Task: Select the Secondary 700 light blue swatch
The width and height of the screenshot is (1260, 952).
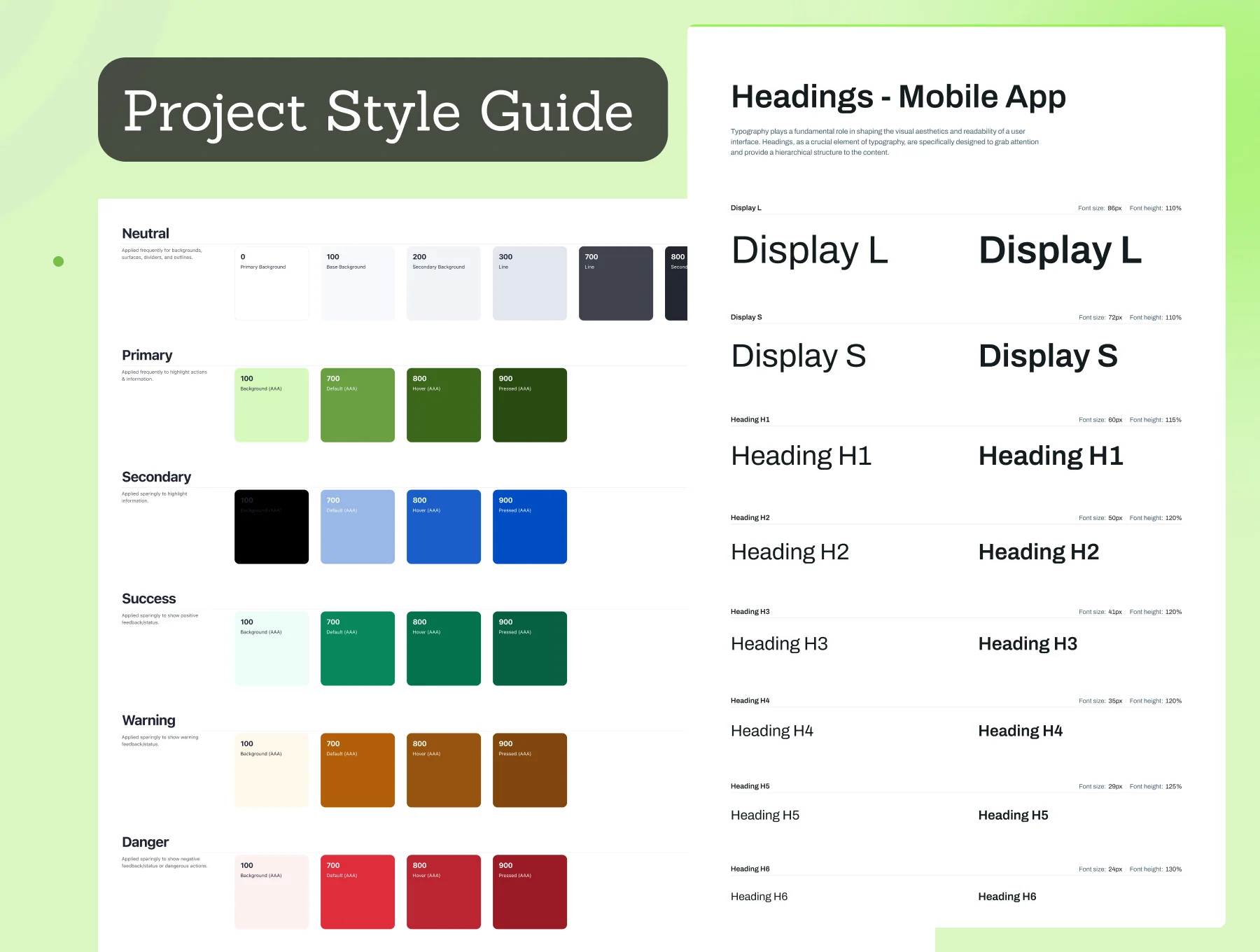Action: coord(358,527)
